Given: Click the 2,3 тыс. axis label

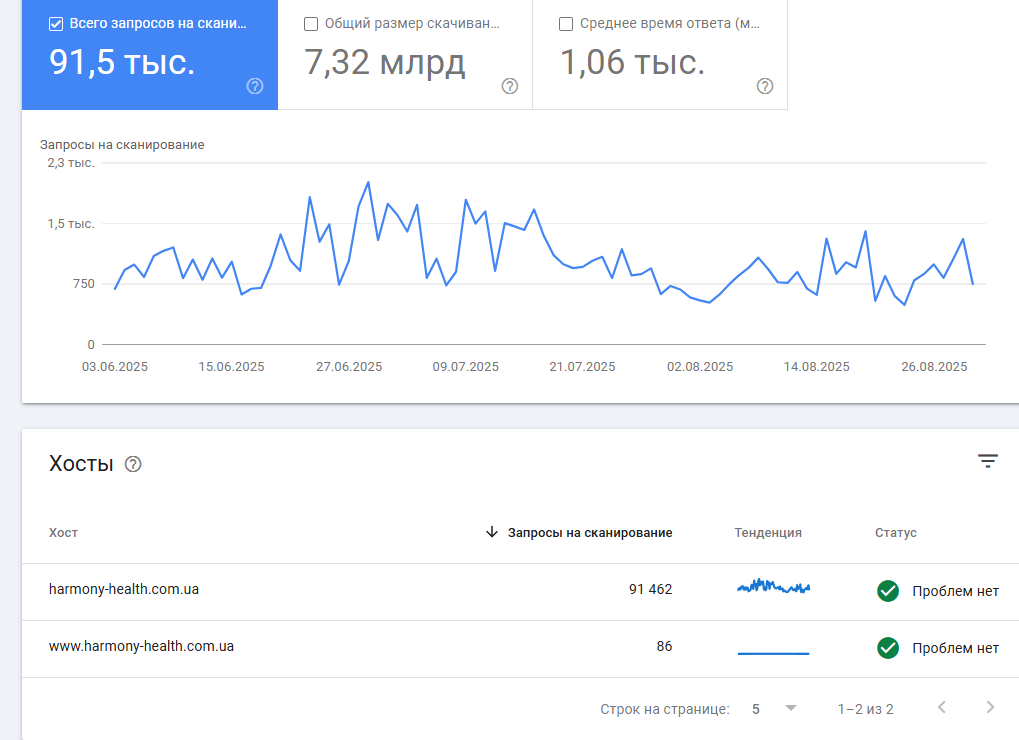Looking at the screenshot, I should point(70,162).
